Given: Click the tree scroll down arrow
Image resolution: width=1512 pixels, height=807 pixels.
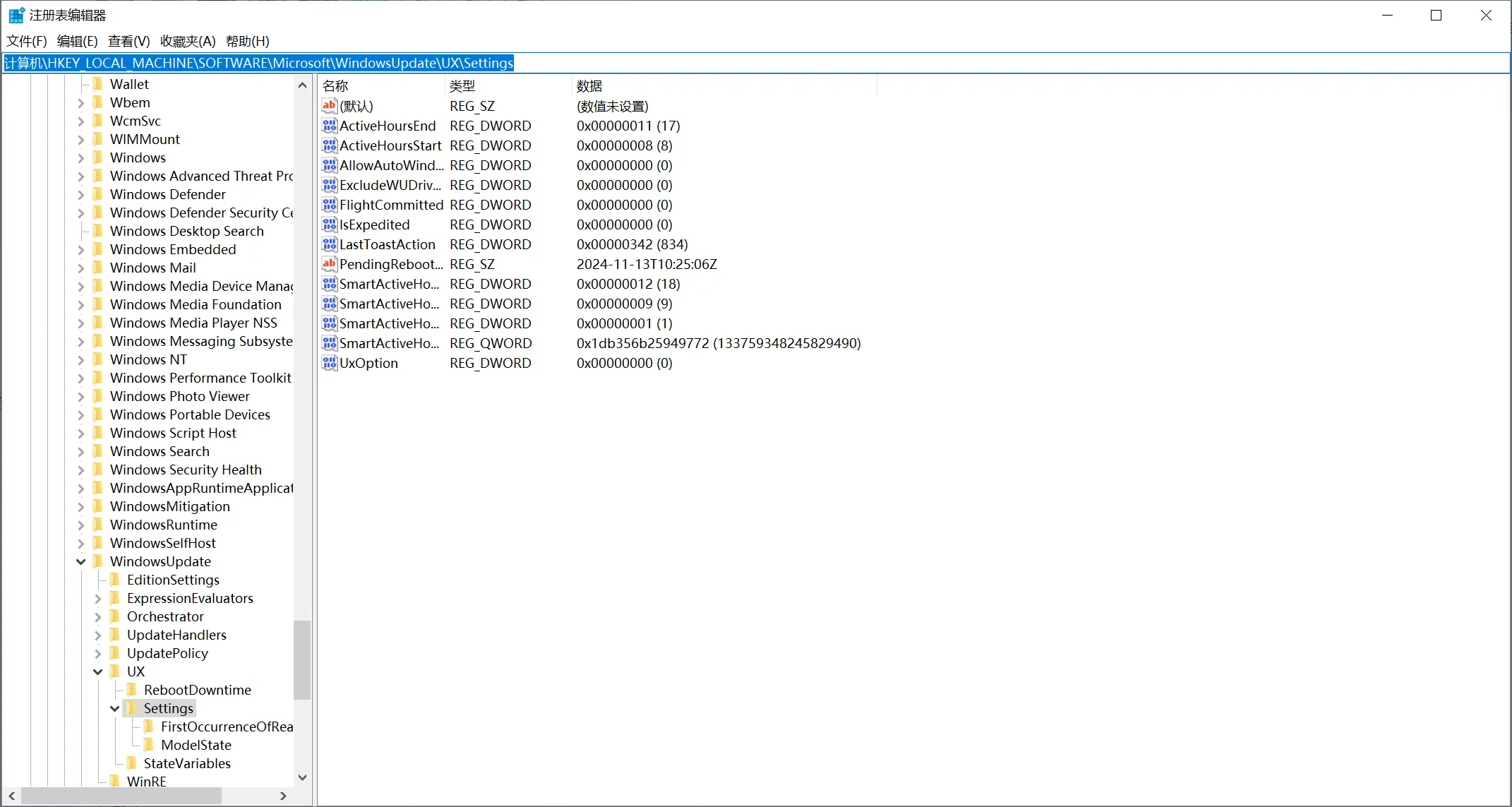Looking at the screenshot, I should [302, 777].
